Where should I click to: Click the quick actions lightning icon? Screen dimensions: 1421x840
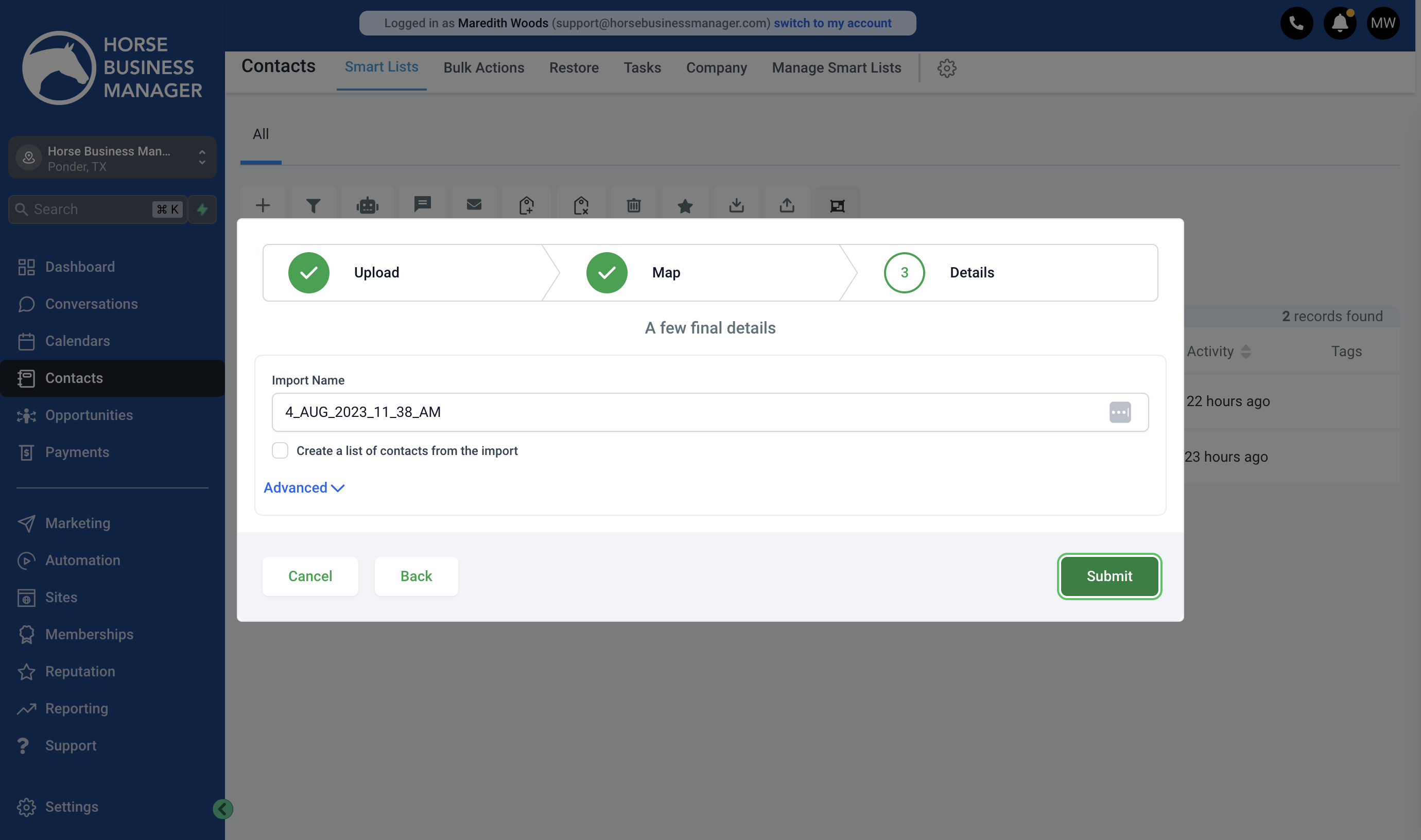(x=202, y=209)
